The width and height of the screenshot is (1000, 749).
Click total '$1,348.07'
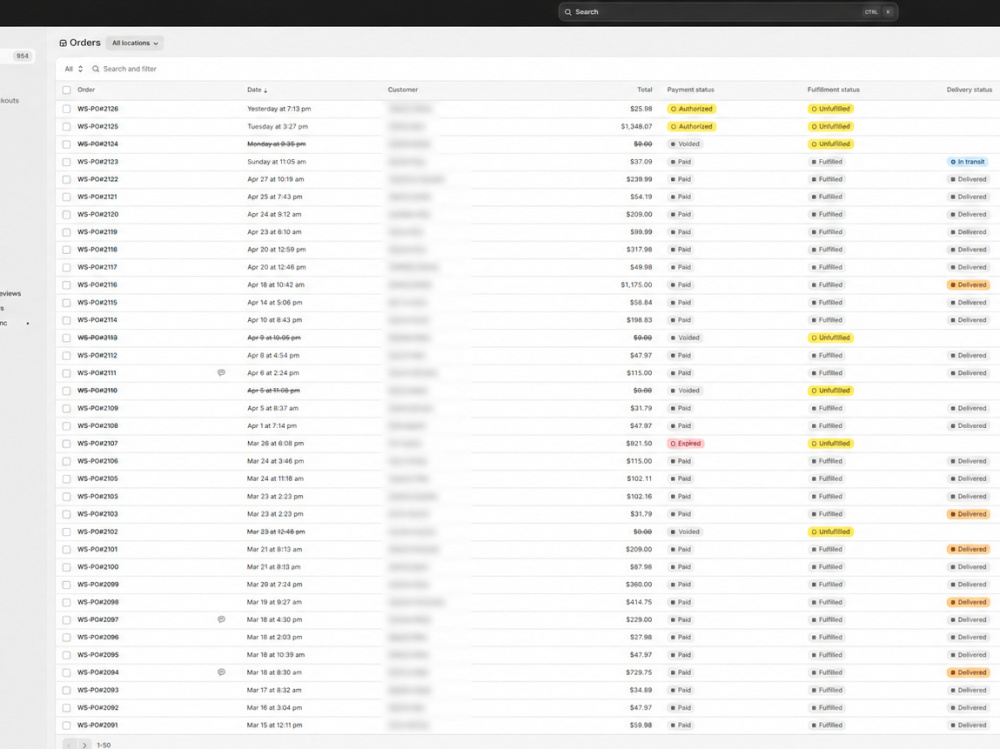point(636,127)
